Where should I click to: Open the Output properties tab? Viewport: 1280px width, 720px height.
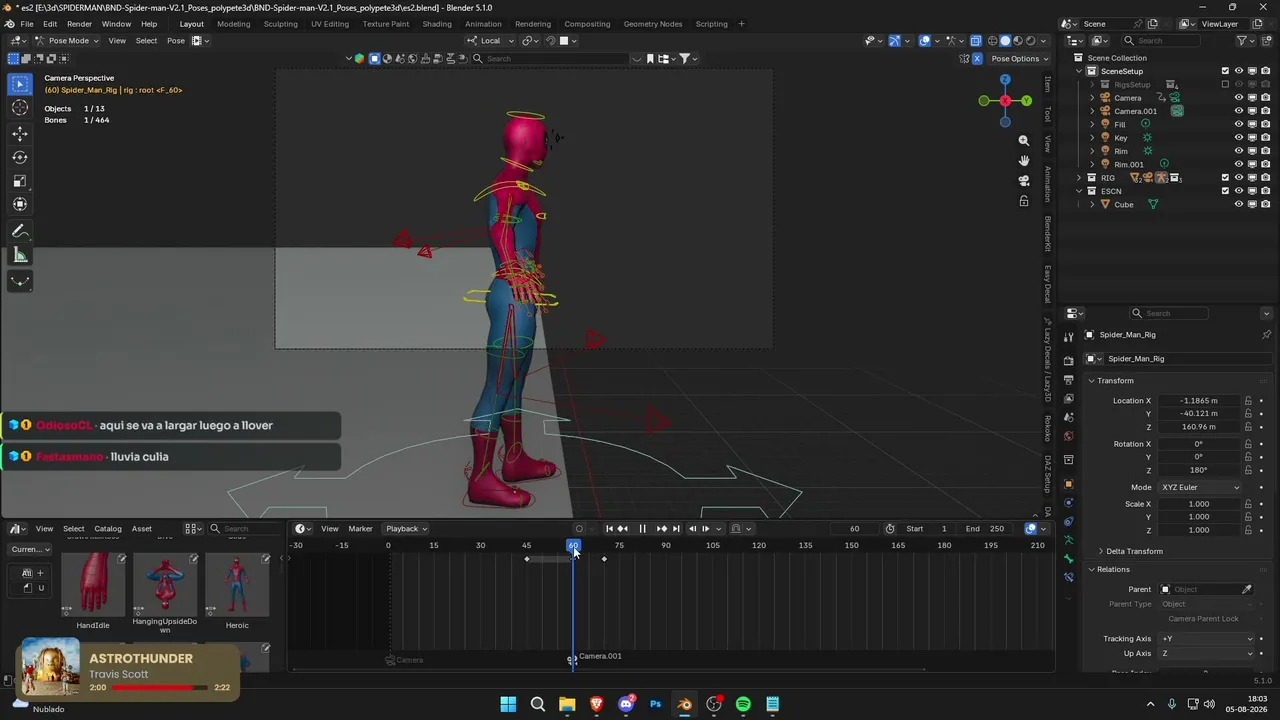click(1069, 380)
